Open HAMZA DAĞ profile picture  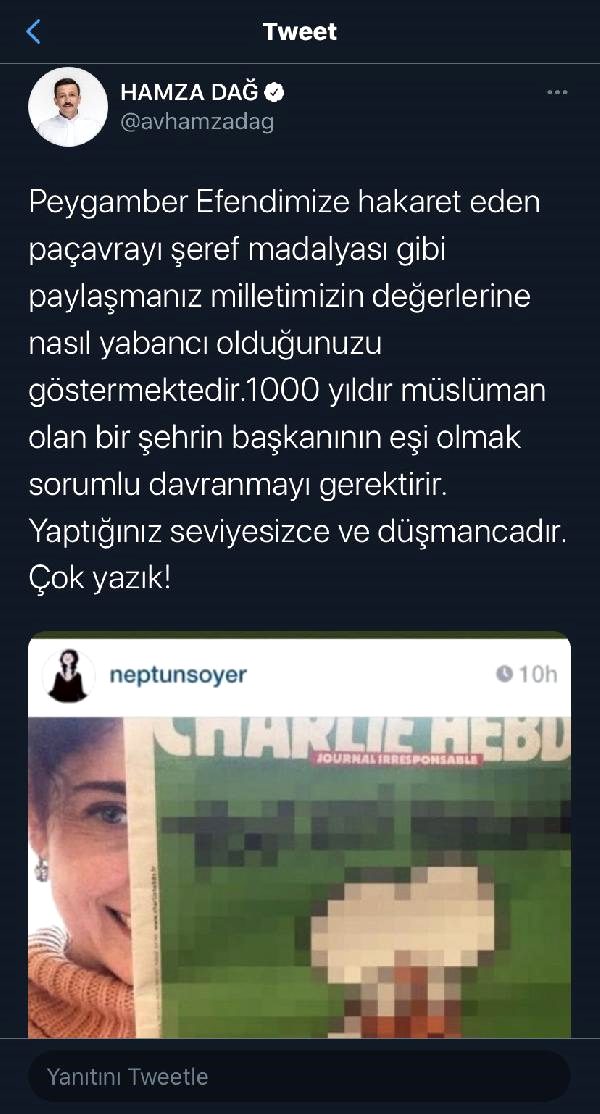(x=68, y=107)
